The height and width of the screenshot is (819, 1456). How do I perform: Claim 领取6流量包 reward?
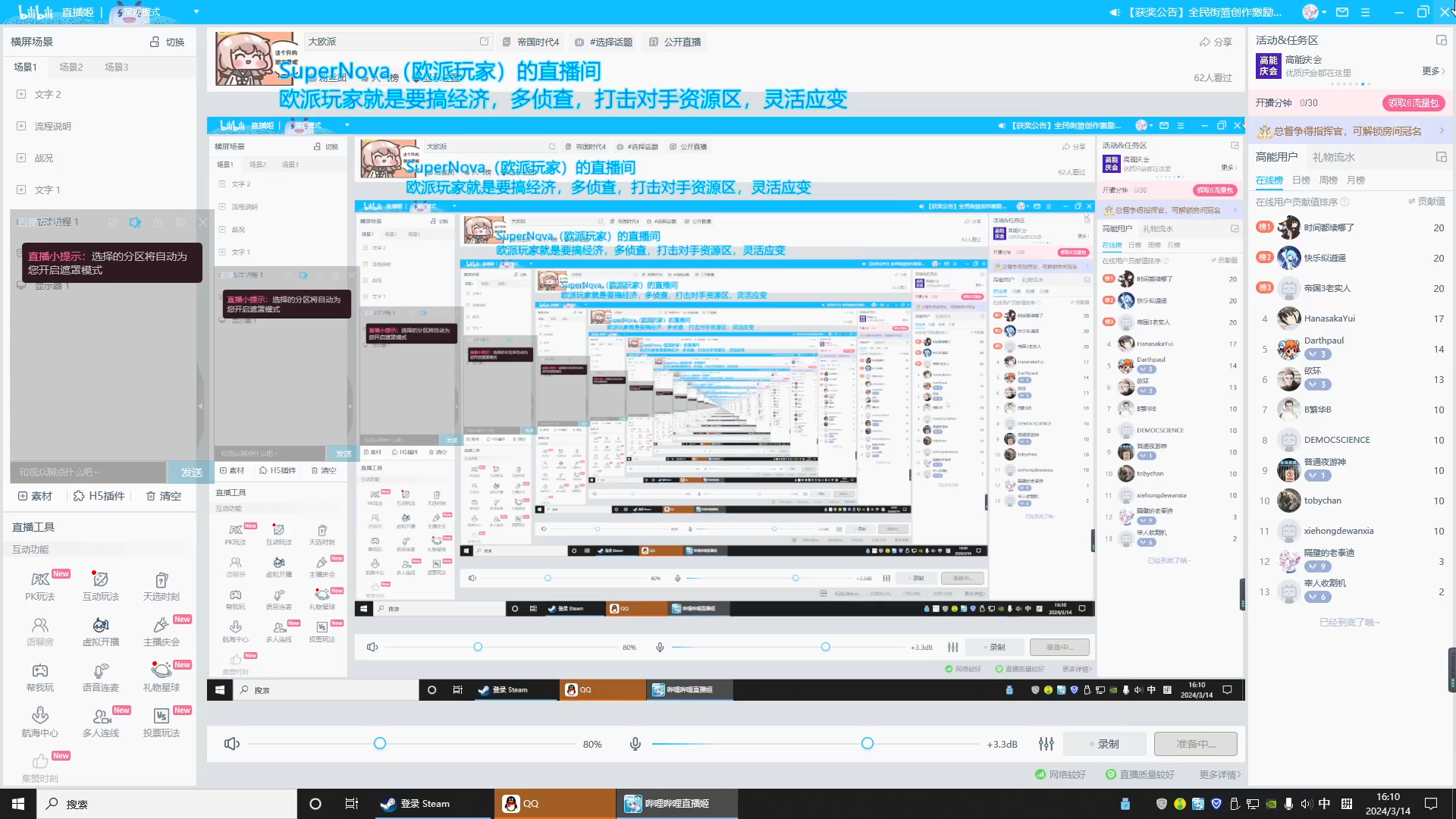[1414, 103]
